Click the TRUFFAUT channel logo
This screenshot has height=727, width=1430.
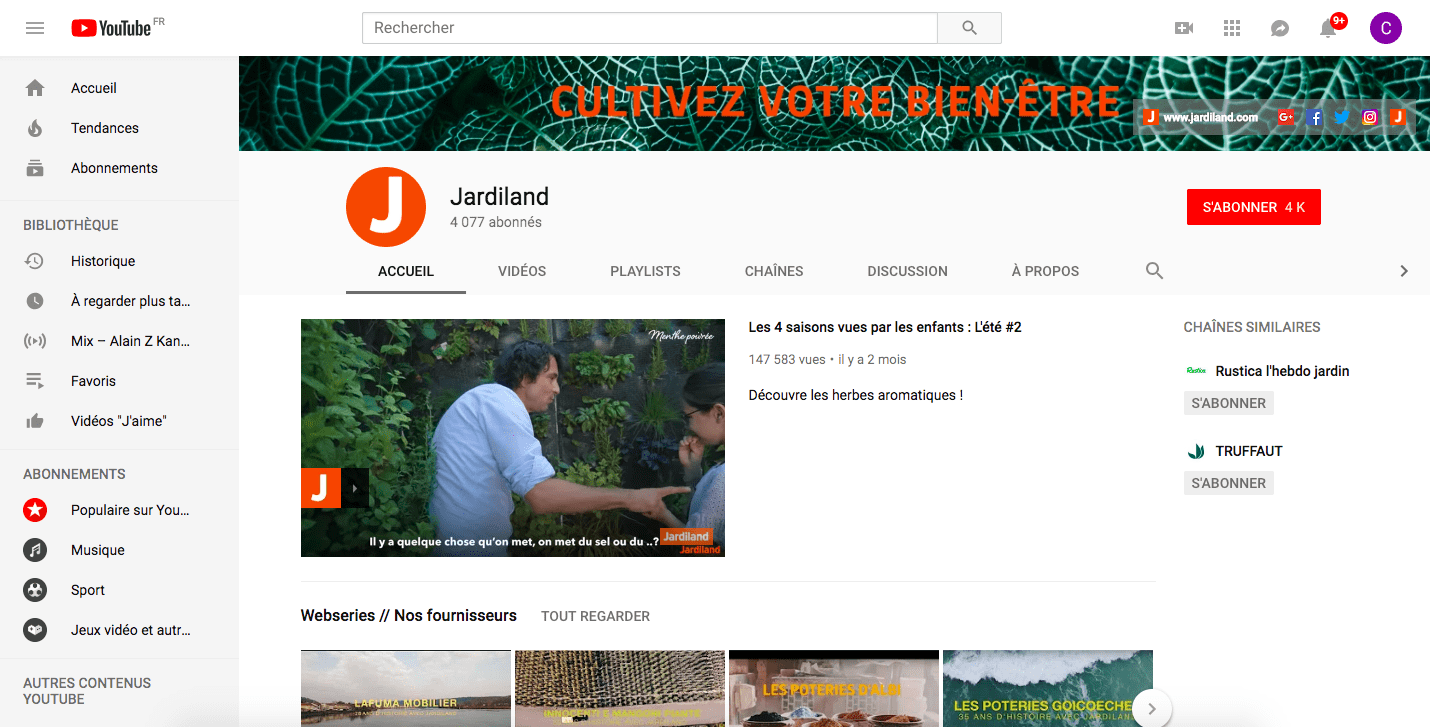pyautogui.click(x=1196, y=451)
